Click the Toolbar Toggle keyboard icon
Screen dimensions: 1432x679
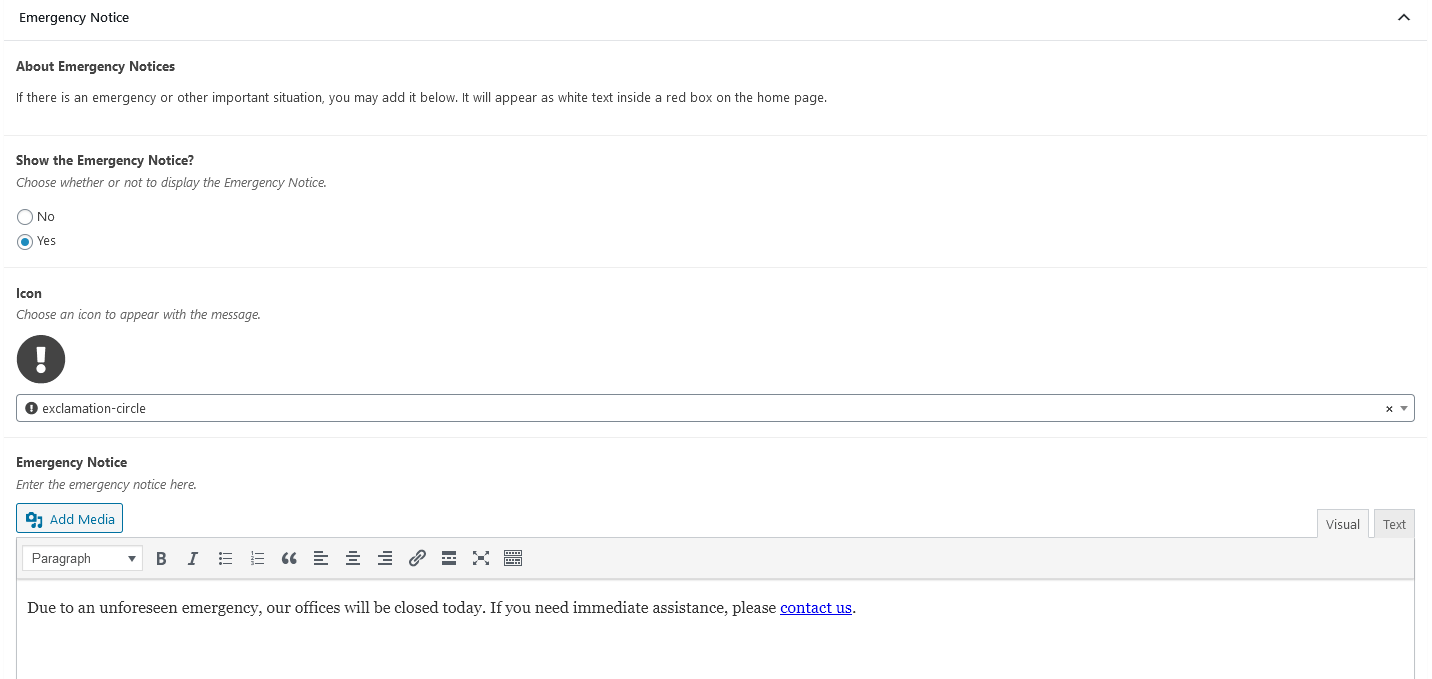click(513, 559)
